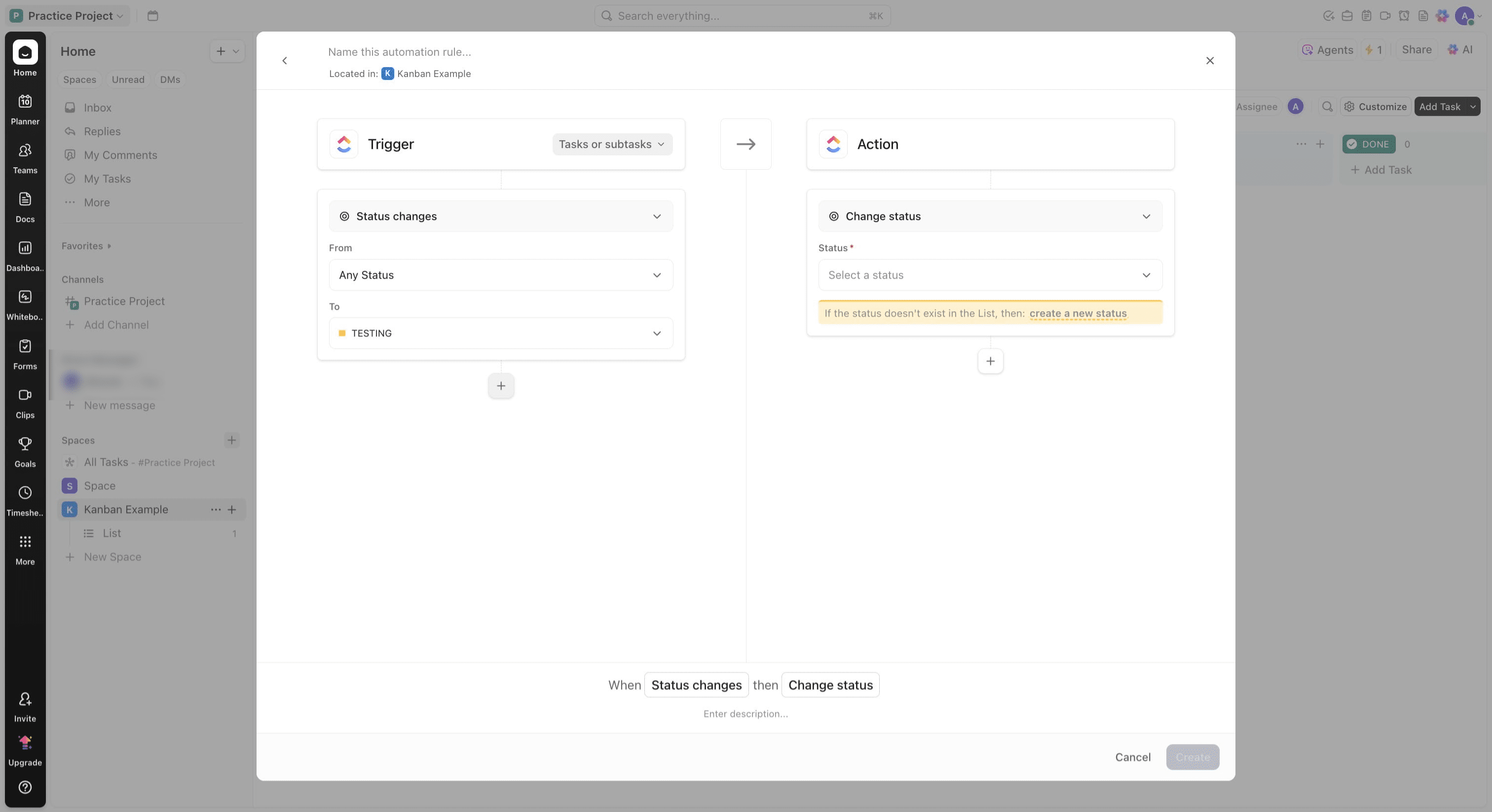This screenshot has height=812, width=1492.
Task: Click the automation rule name field
Action: (399, 52)
